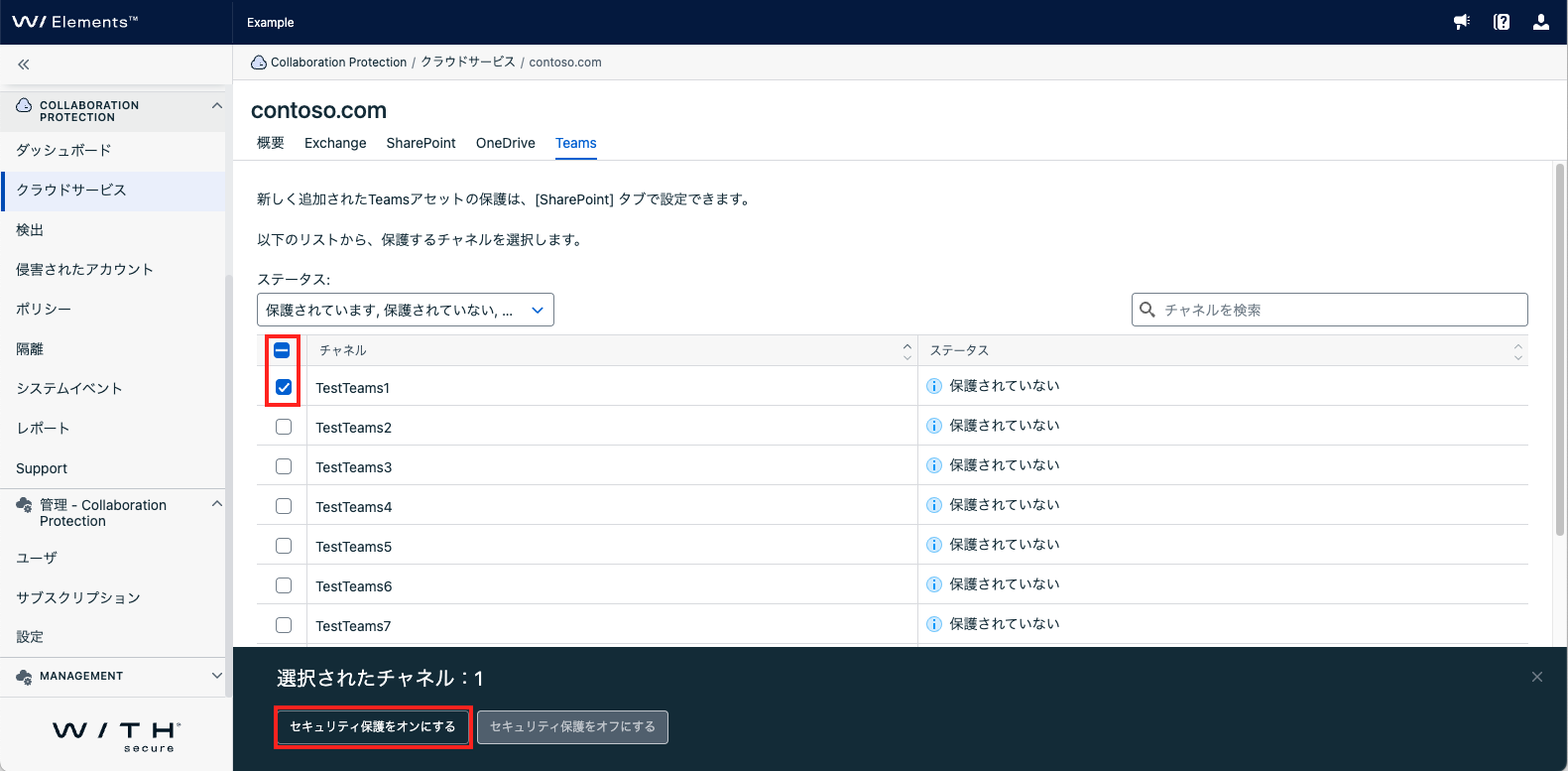Click セキュリティ保護をオフにする button
The height and width of the screenshot is (771, 1568).
coord(572,727)
